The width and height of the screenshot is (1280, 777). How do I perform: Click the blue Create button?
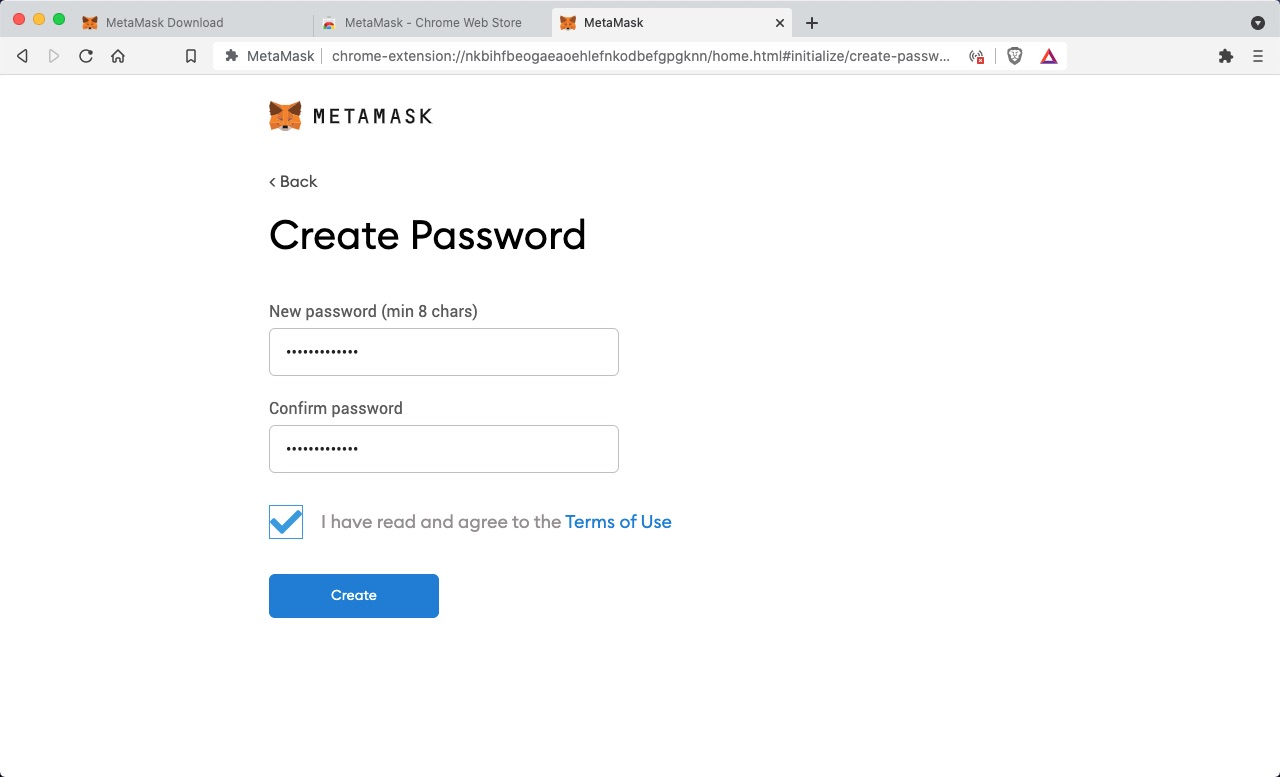coord(354,596)
